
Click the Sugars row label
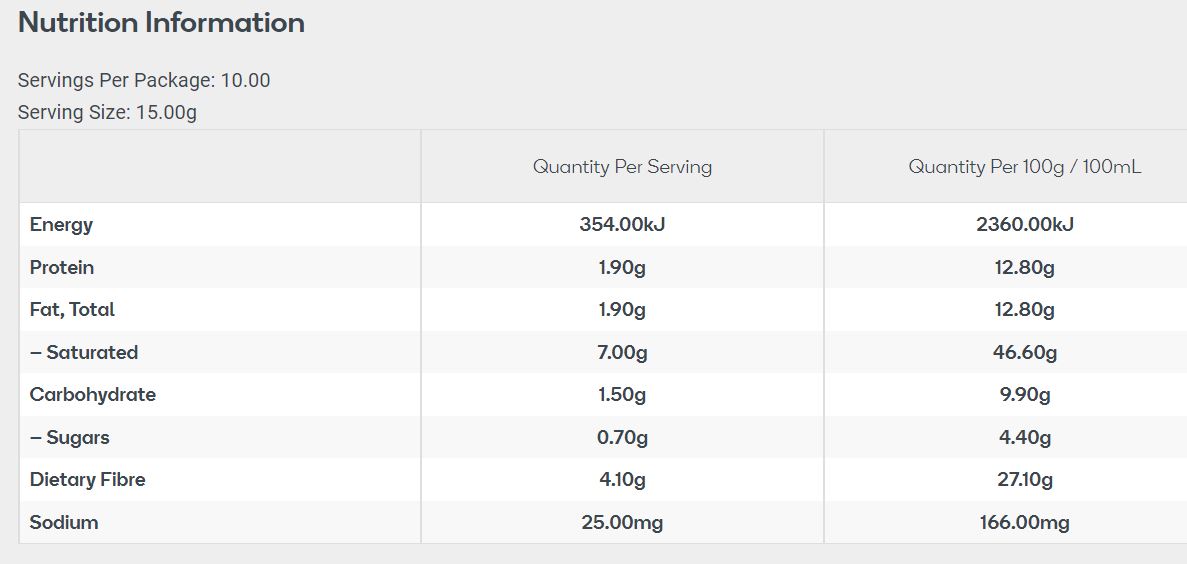70,438
